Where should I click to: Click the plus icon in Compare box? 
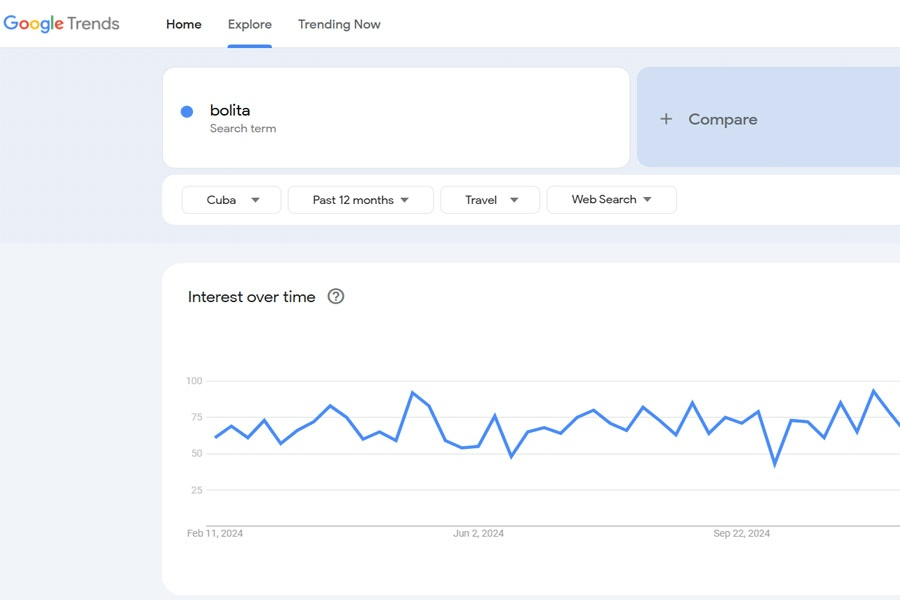coord(666,119)
